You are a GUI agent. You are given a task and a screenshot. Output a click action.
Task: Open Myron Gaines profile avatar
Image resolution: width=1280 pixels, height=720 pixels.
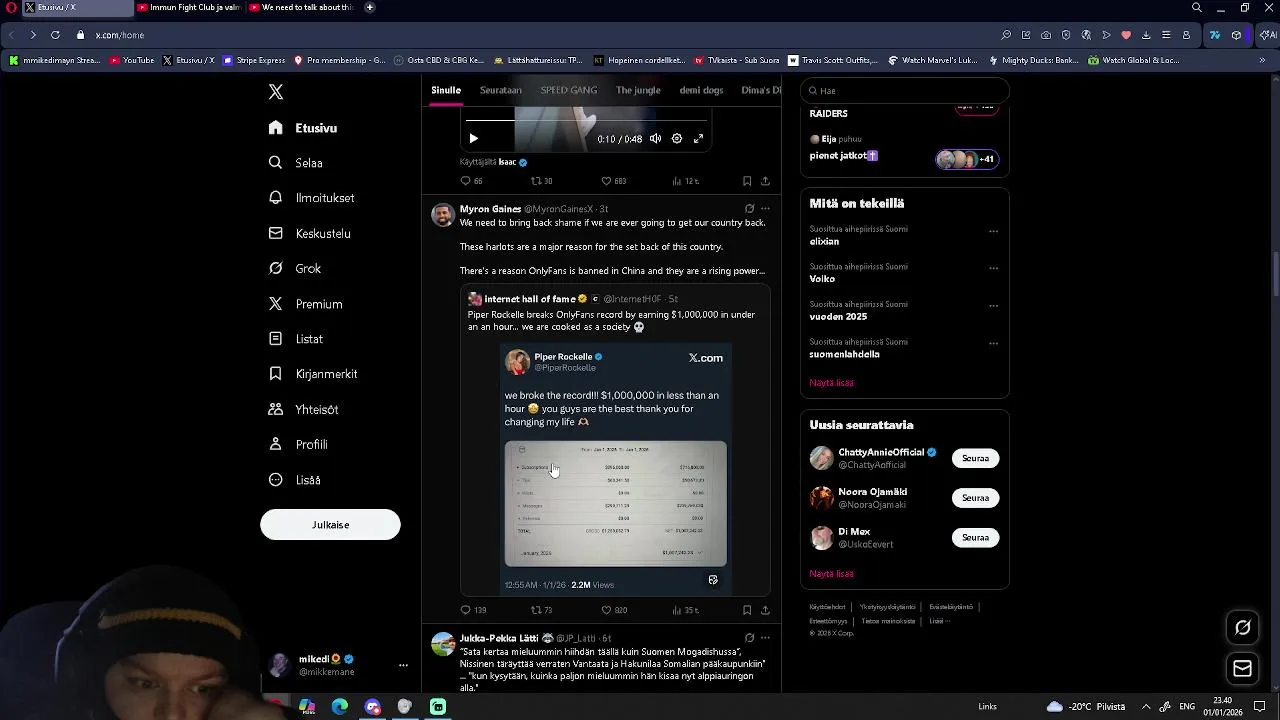pyautogui.click(x=443, y=215)
